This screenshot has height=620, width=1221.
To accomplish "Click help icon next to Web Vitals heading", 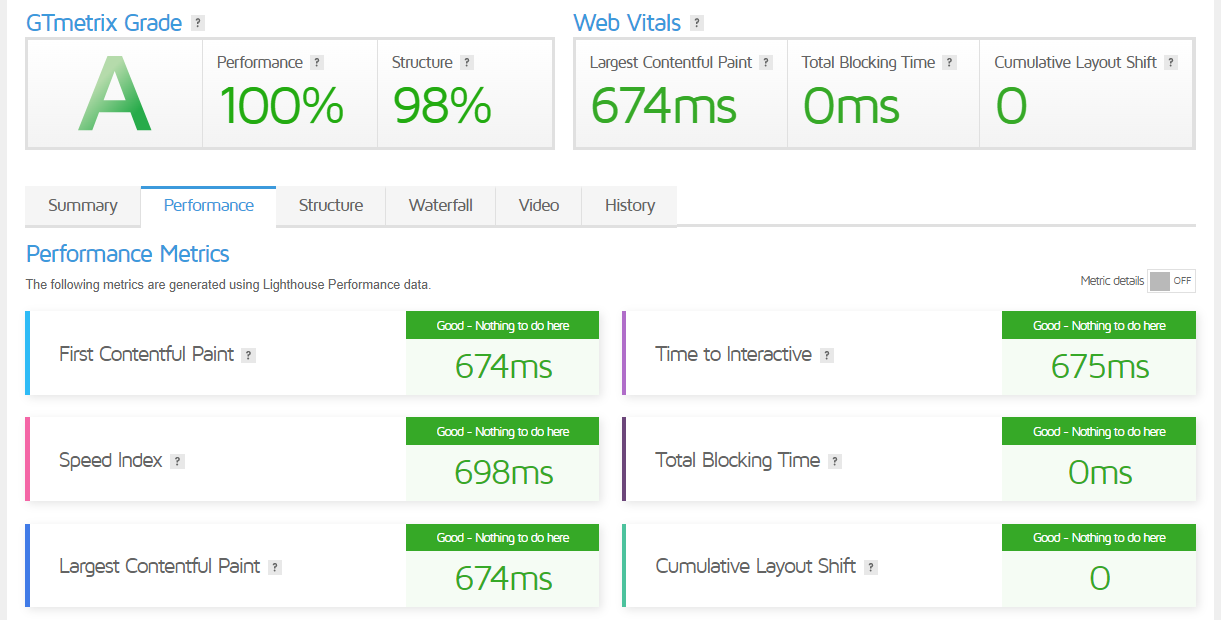I will tap(697, 23).
